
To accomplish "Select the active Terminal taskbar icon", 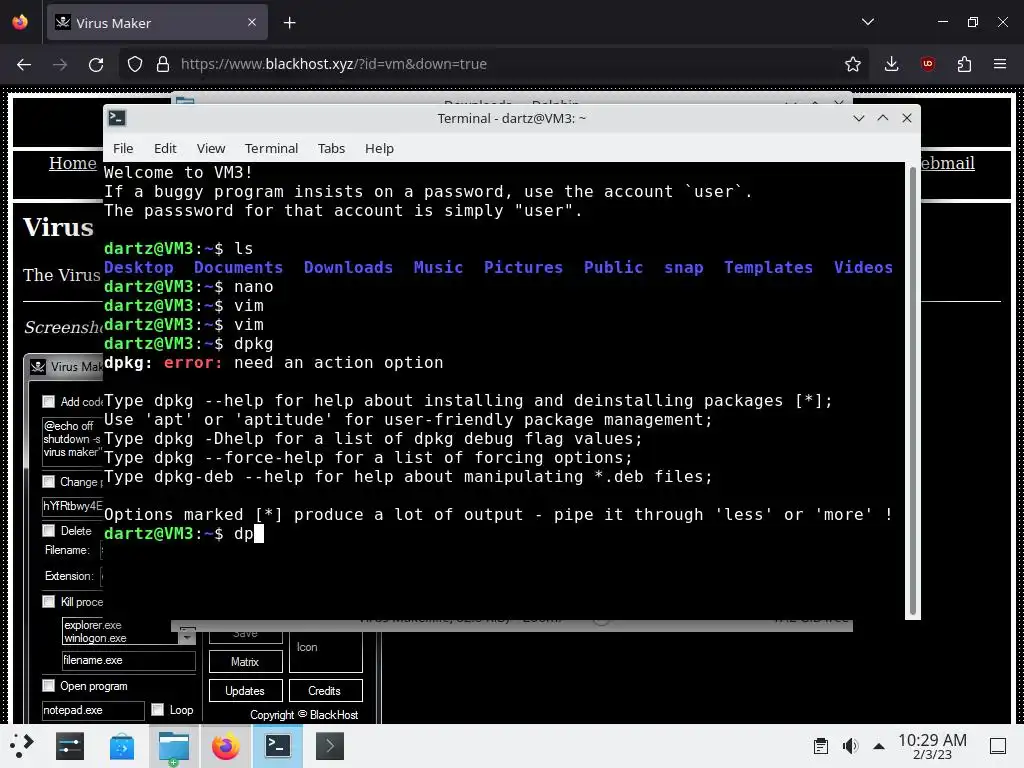I will (x=278, y=746).
